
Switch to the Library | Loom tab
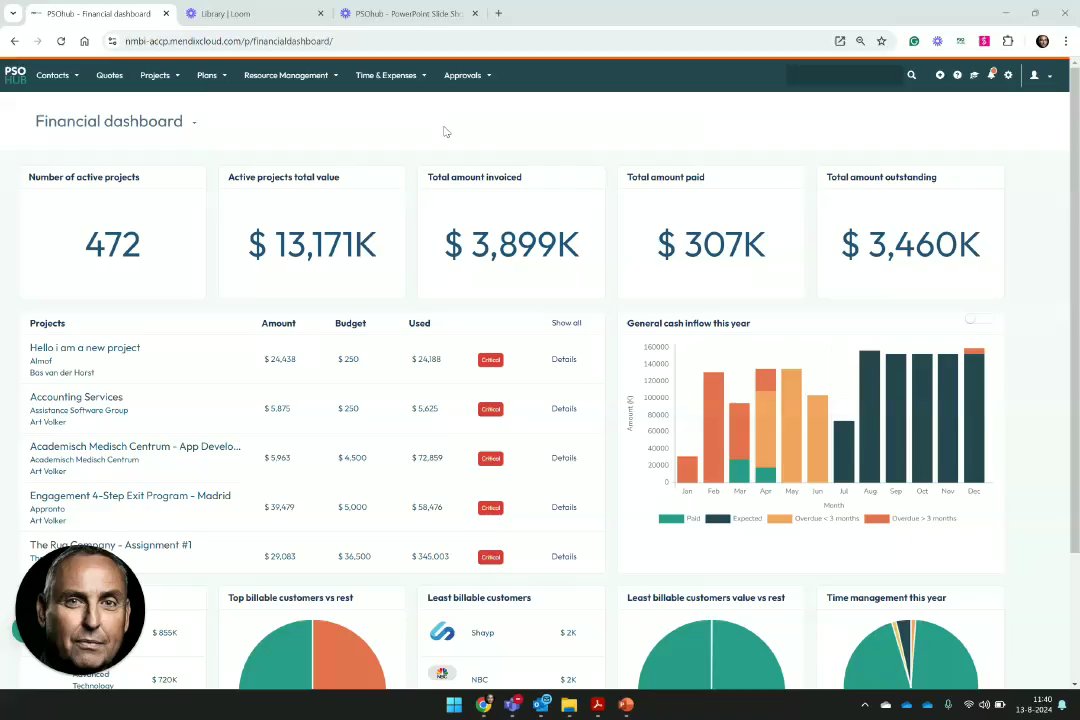[255, 13]
